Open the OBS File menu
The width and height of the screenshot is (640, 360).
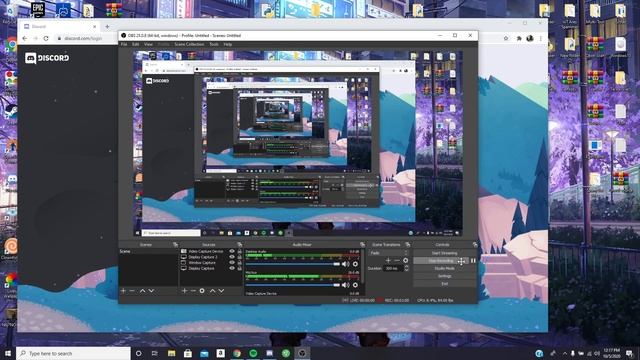pos(124,44)
